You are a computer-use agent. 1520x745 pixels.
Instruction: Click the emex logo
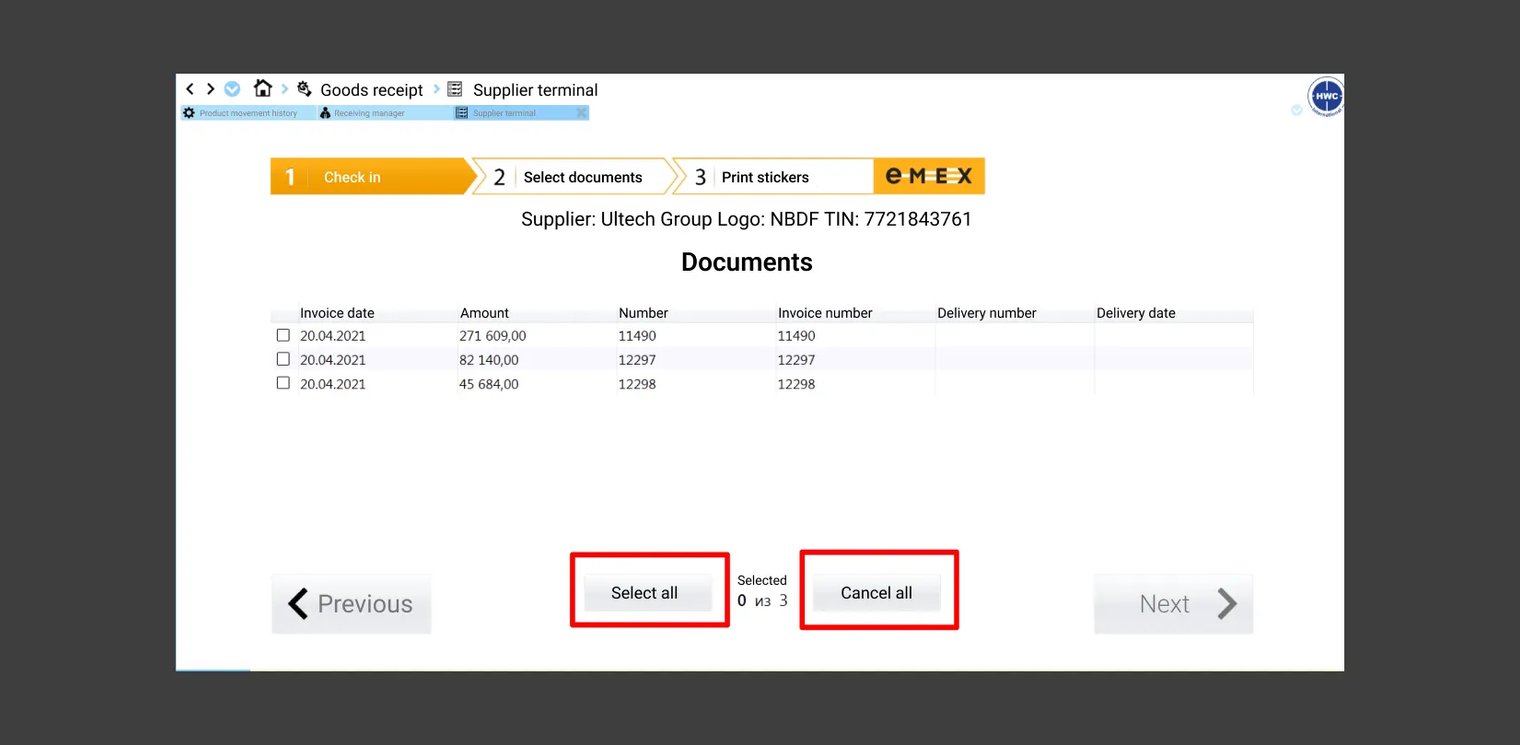click(x=929, y=176)
